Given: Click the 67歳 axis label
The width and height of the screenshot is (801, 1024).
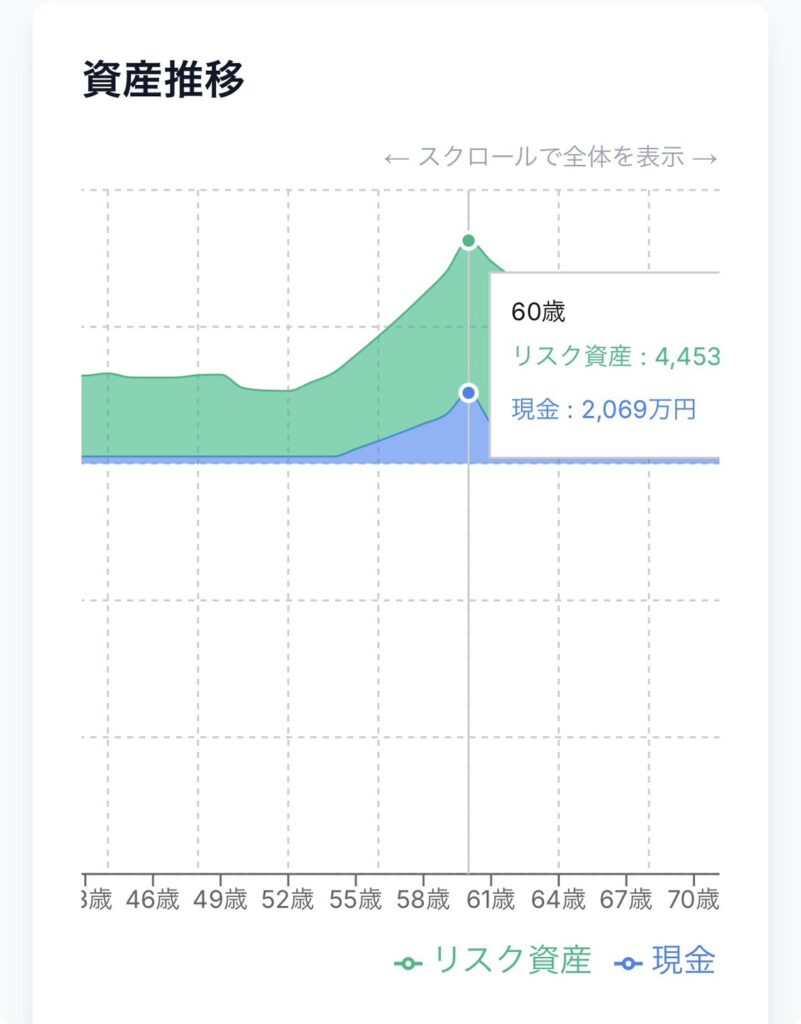Looking at the screenshot, I should click(626, 899).
